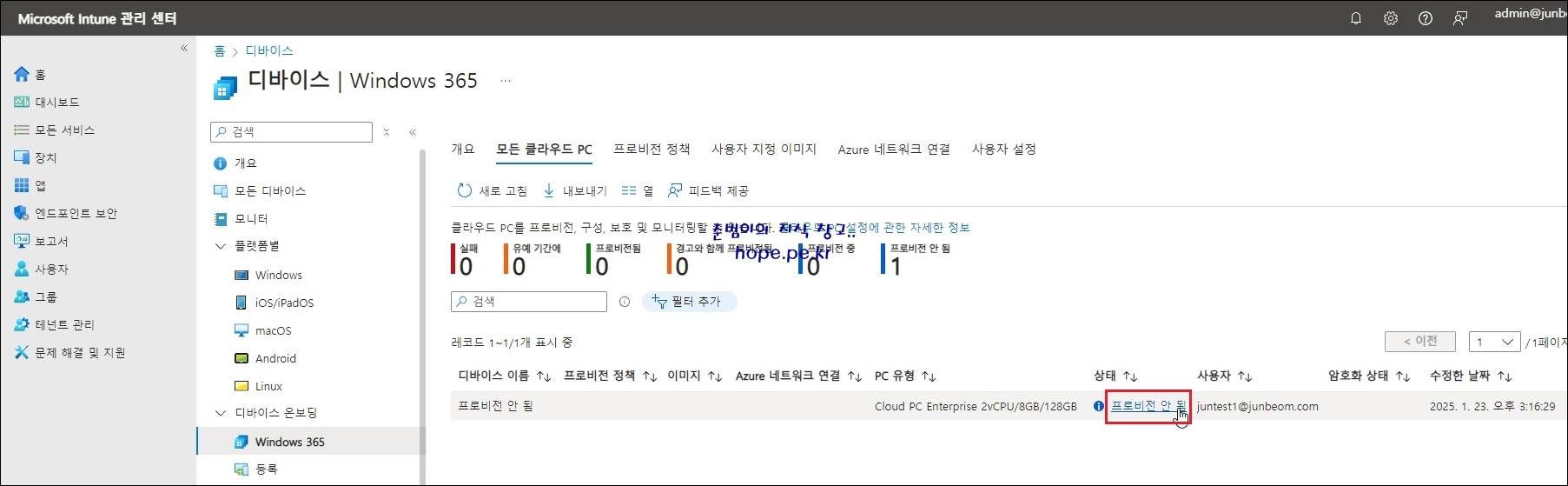Sort by PC 유형 column
1568x486 pixels.
pos(905,376)
